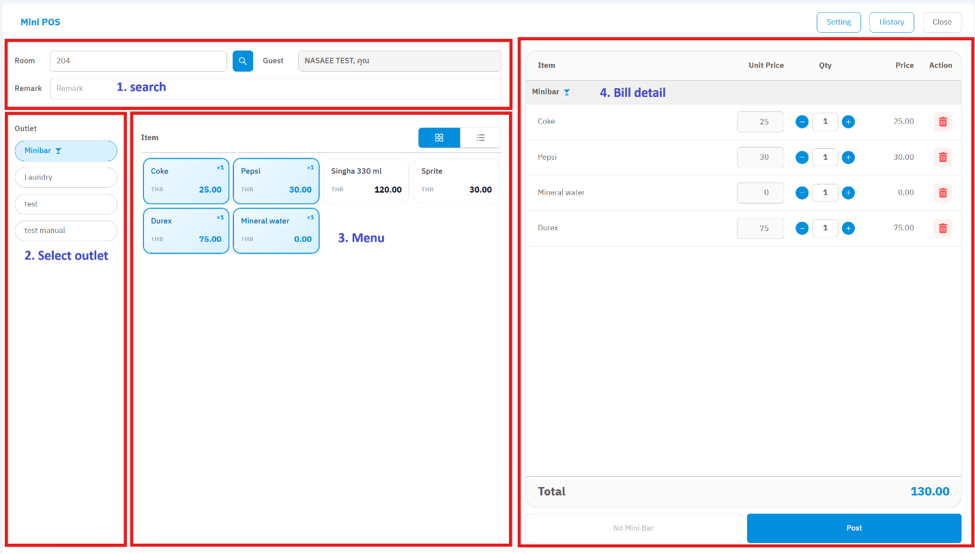Trash the Durex bill entry
975x554 pixels.
click(x=943, y=228)
